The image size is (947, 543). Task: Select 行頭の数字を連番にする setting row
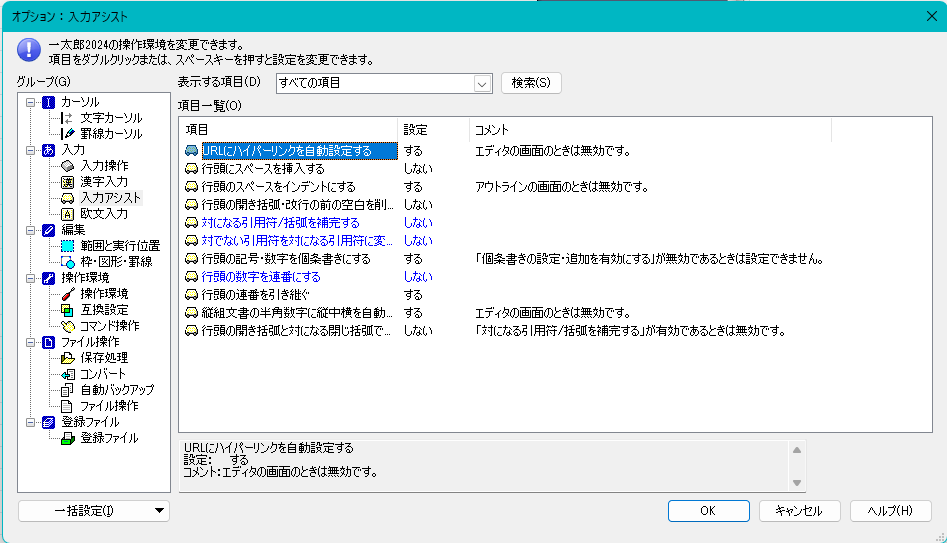pos(260,276)
